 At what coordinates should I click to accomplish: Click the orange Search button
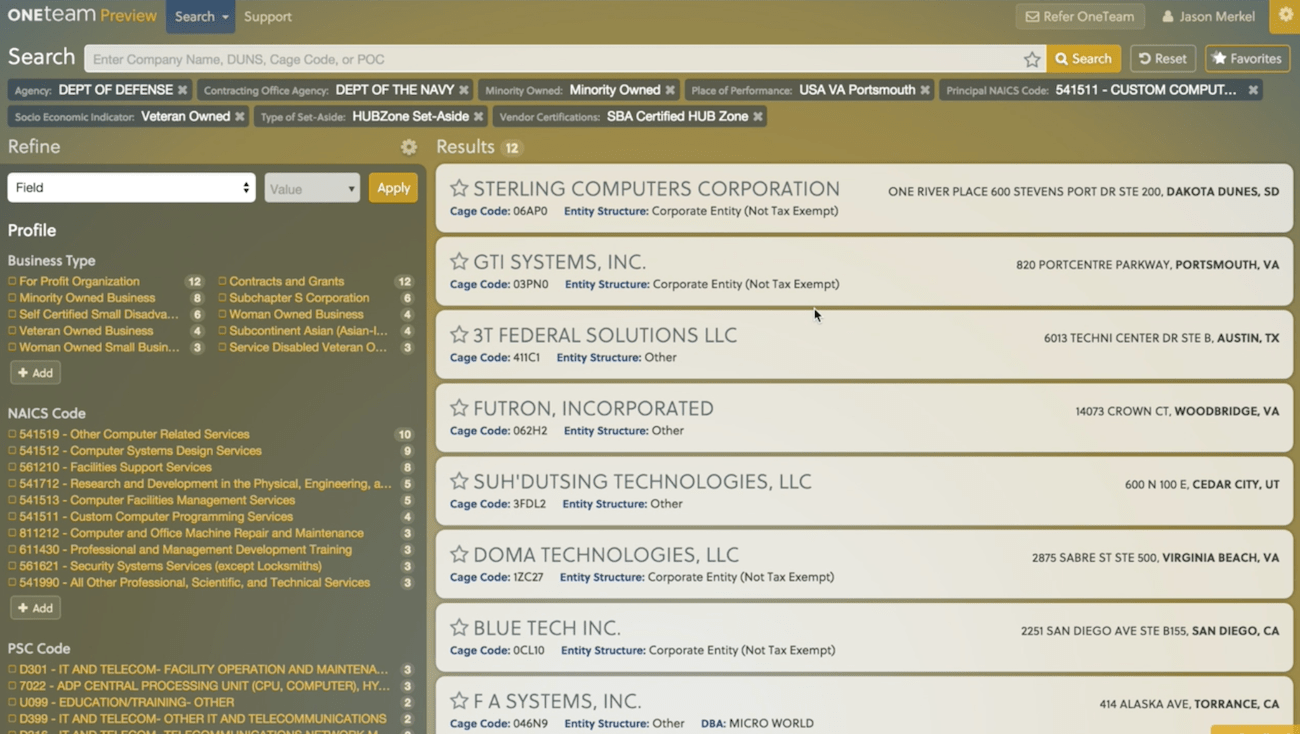click(x=1084, y=59)
